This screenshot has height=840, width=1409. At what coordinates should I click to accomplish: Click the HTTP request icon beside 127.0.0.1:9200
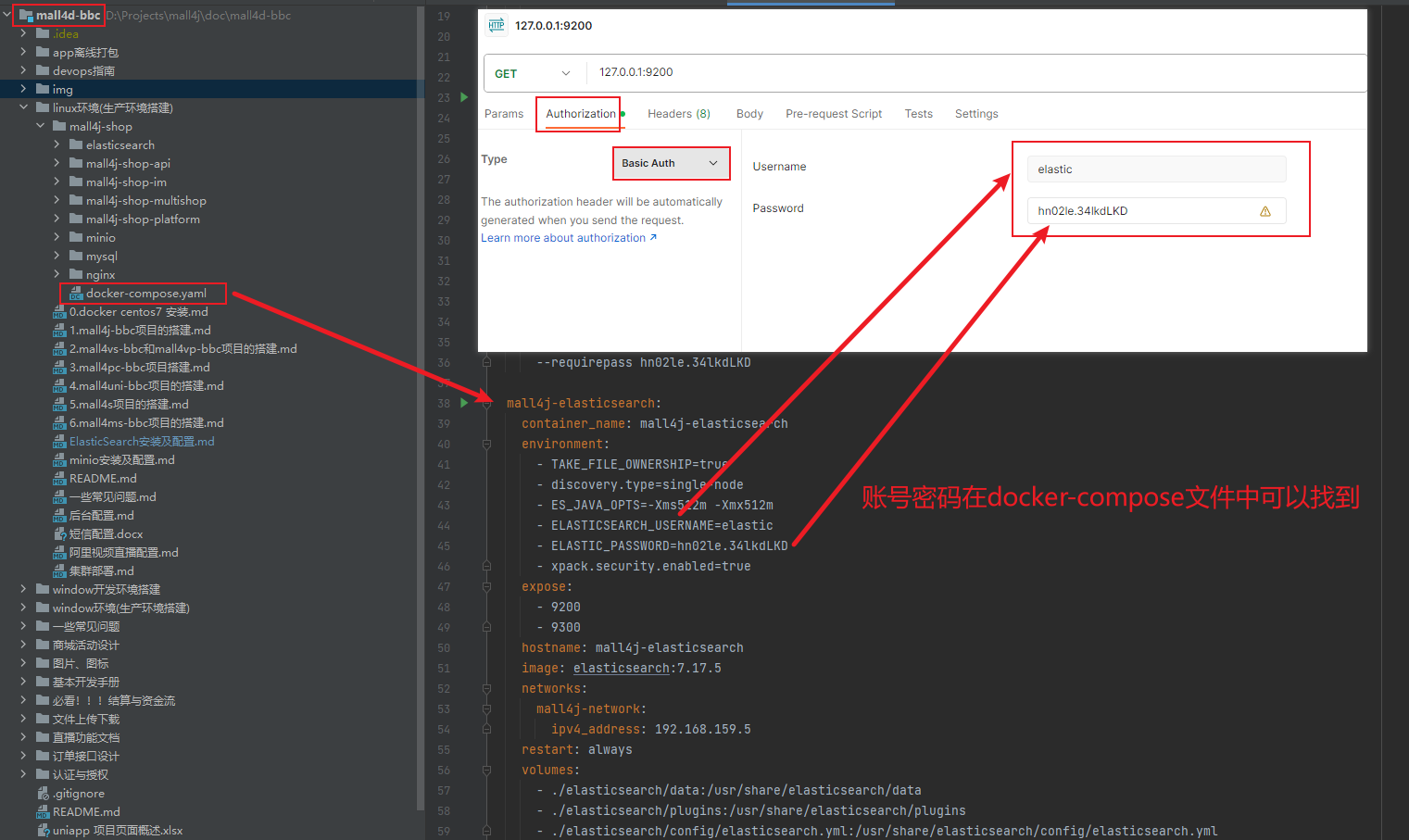(497, 25)
